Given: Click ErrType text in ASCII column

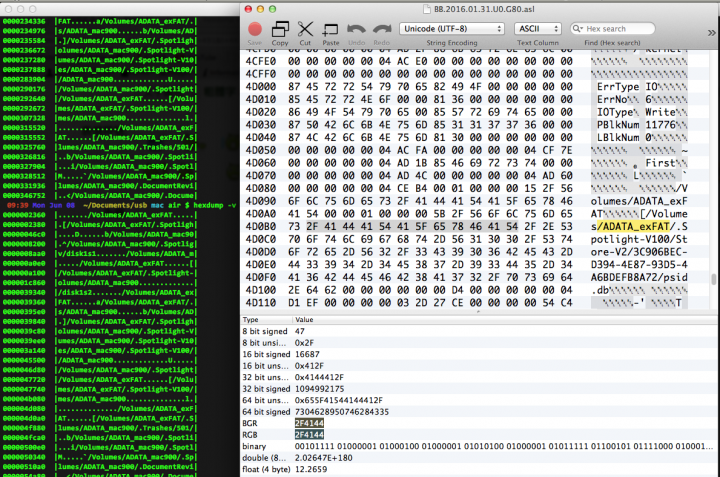Looking at the screenshot, I should (618, 87).
